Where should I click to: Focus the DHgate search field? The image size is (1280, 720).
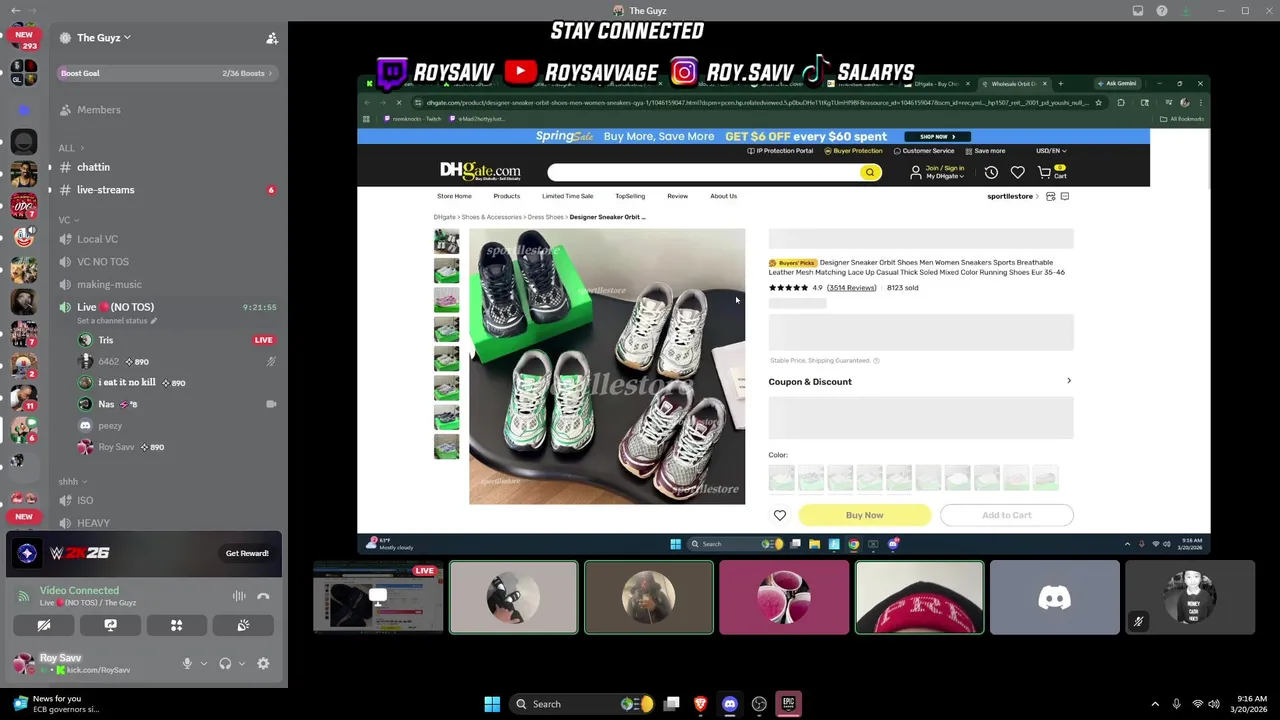[704, 172]
